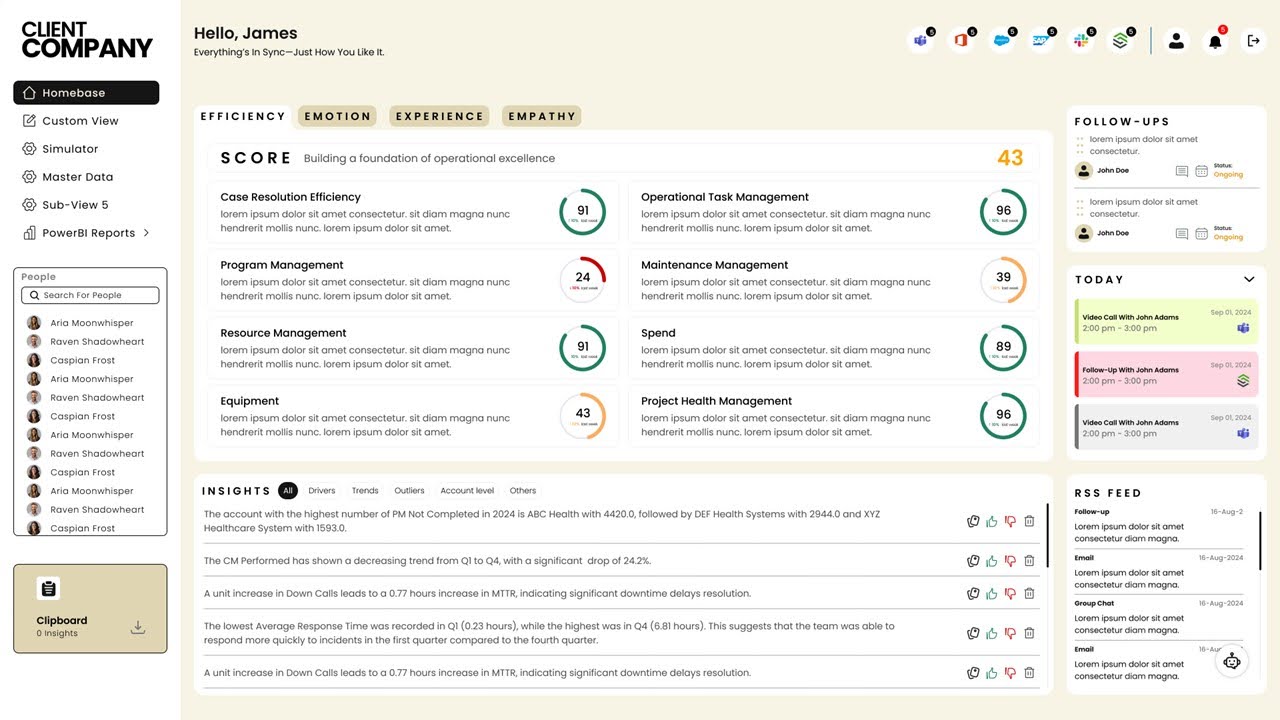Copy the PM Not Completed insight to clipboard
This screenshot has width=1280, height=720.
(x=973, y=521)
